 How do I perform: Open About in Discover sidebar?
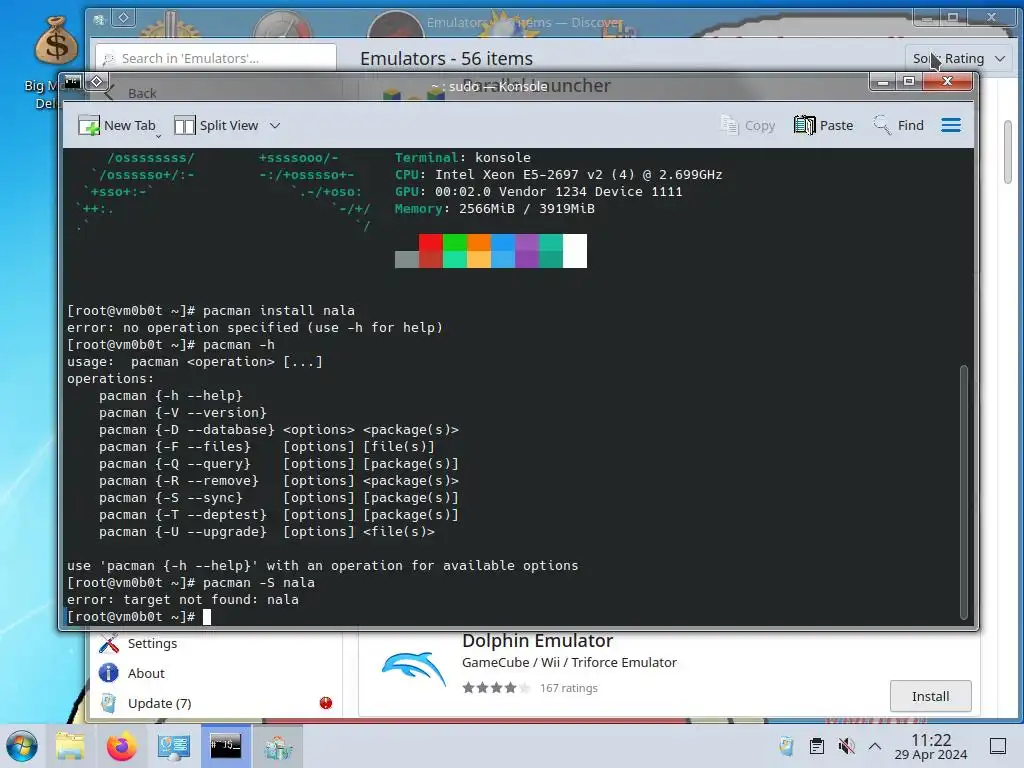click(x=146, y=673)
